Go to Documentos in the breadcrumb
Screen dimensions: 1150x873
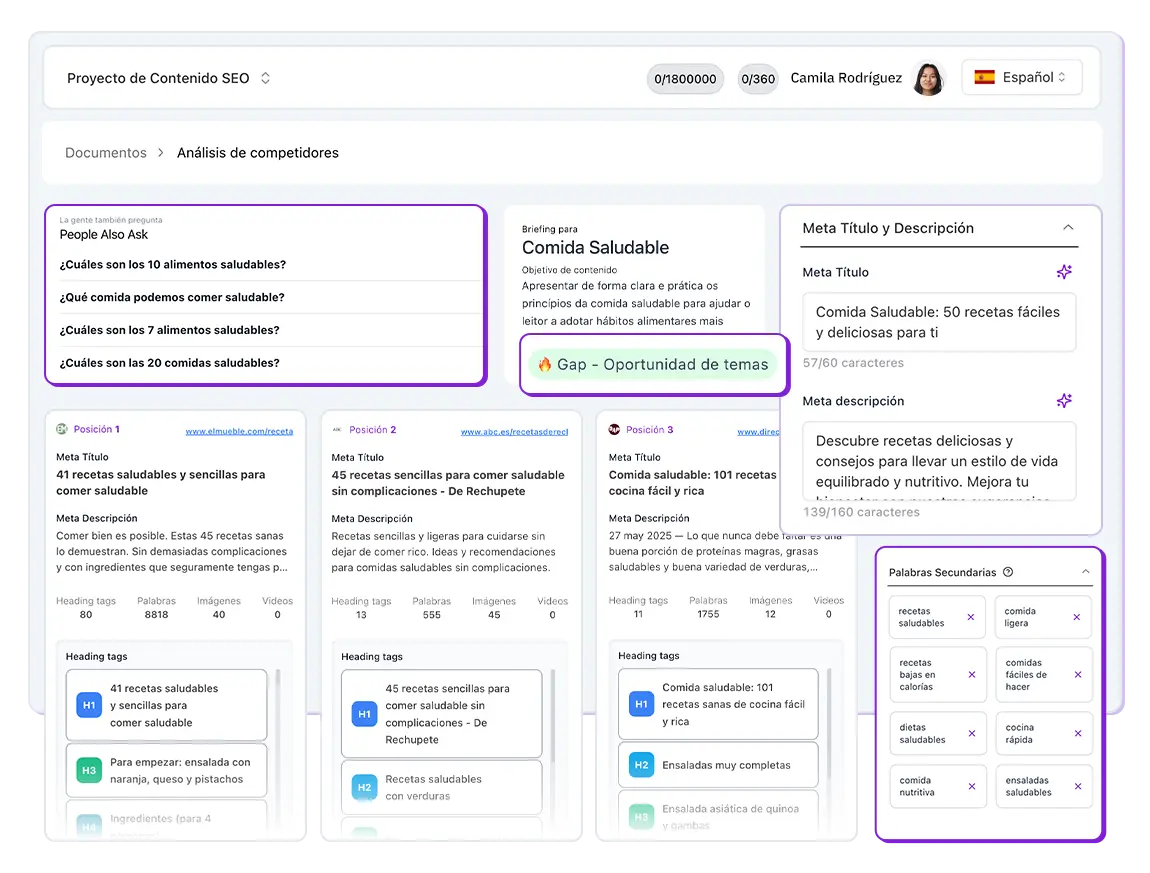coord(105,153)
